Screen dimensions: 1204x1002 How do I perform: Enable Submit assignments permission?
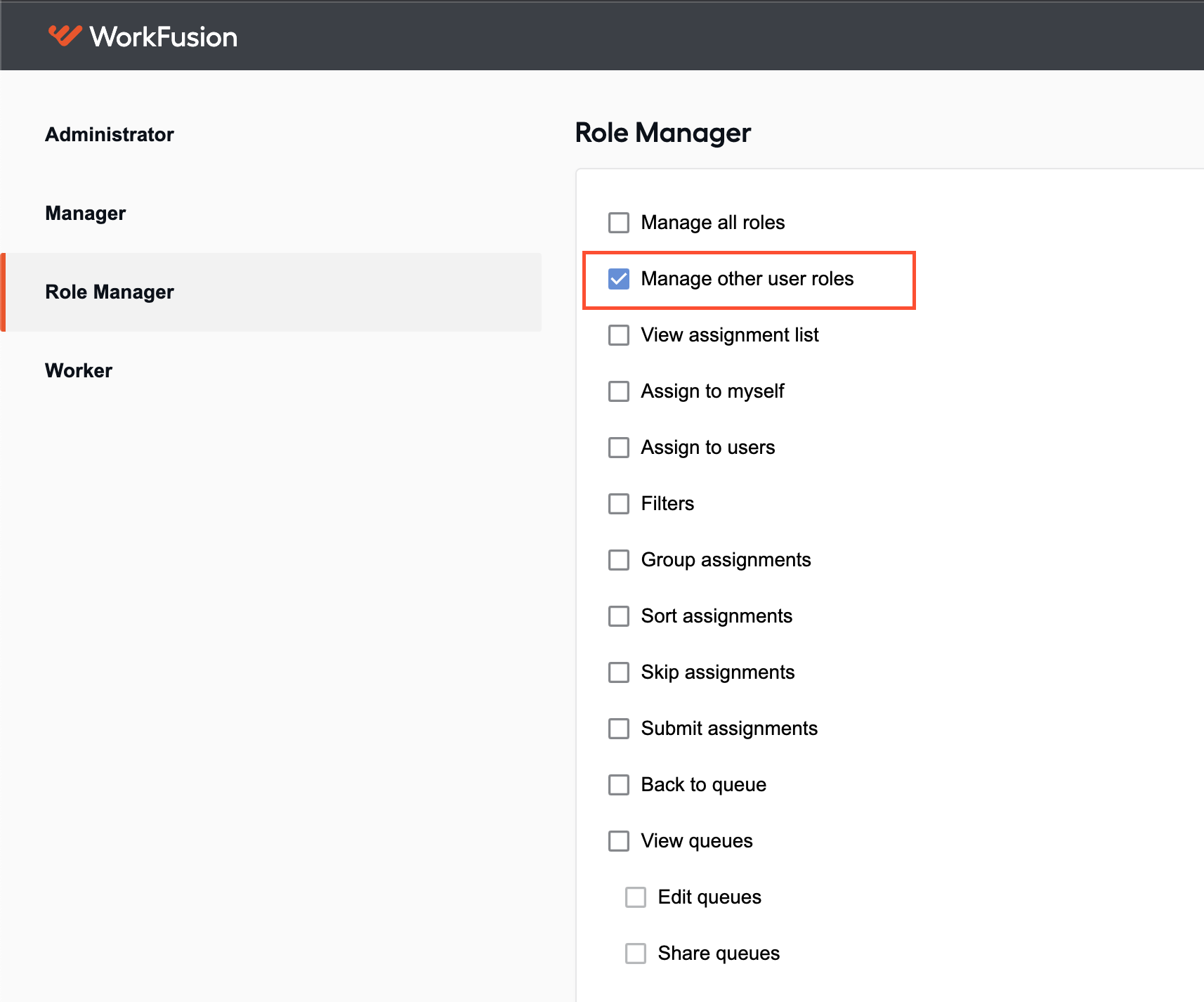(x=619, y=729)
